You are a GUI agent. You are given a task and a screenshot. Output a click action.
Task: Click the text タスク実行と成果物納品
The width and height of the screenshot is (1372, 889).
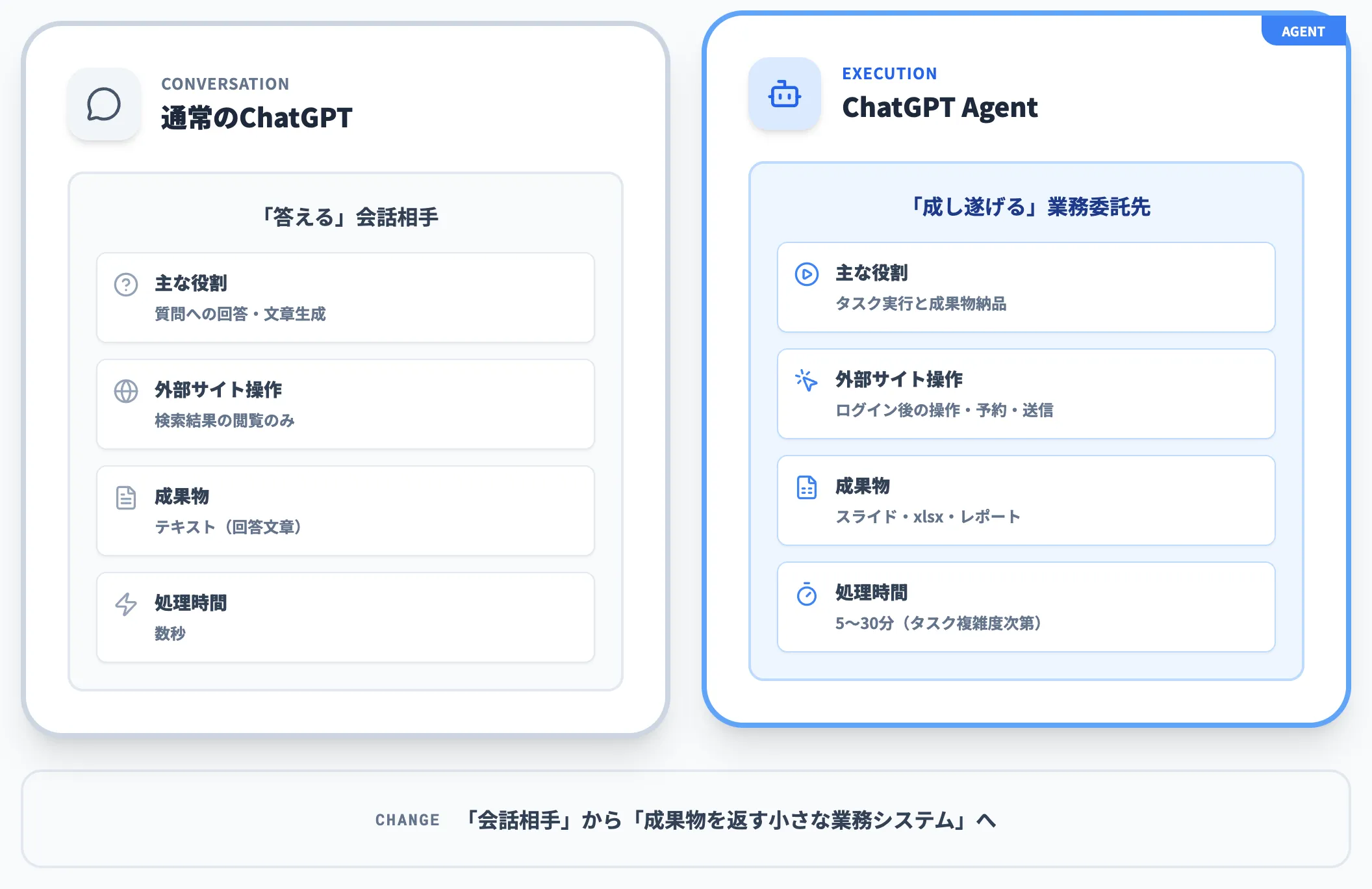point(921,304)
